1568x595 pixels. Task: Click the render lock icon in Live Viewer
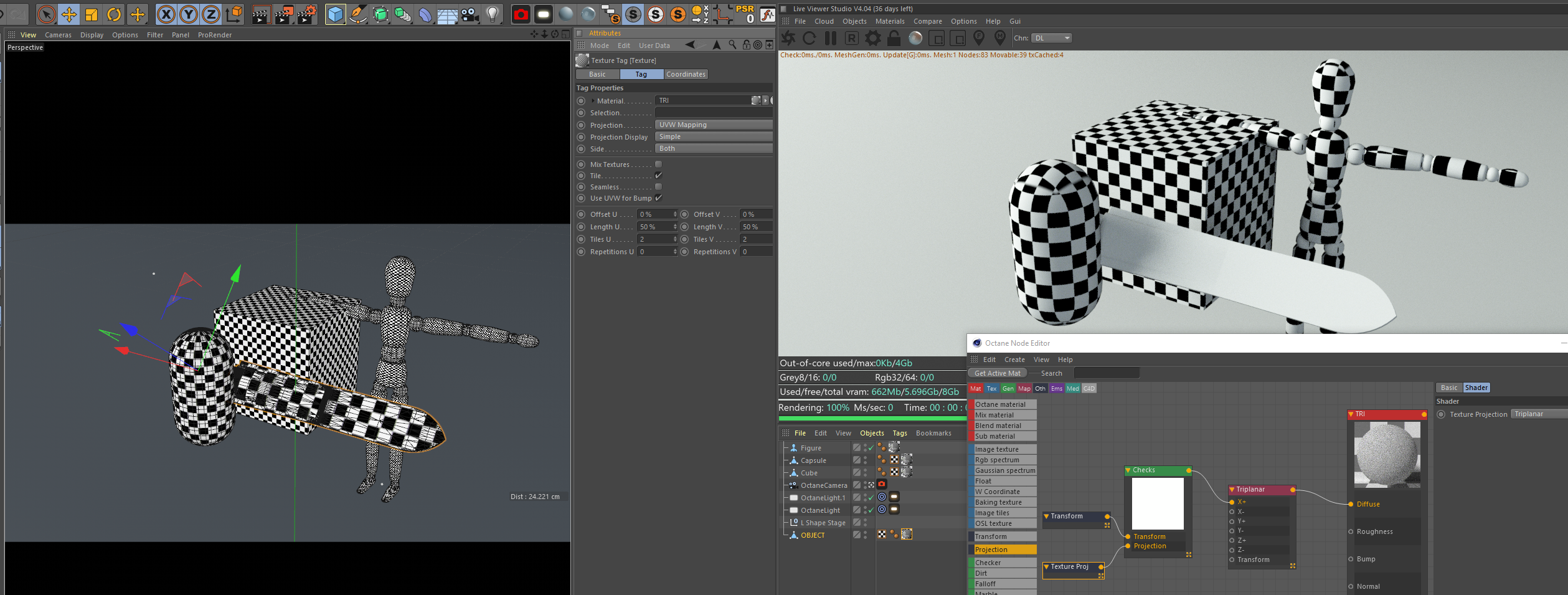894,39
